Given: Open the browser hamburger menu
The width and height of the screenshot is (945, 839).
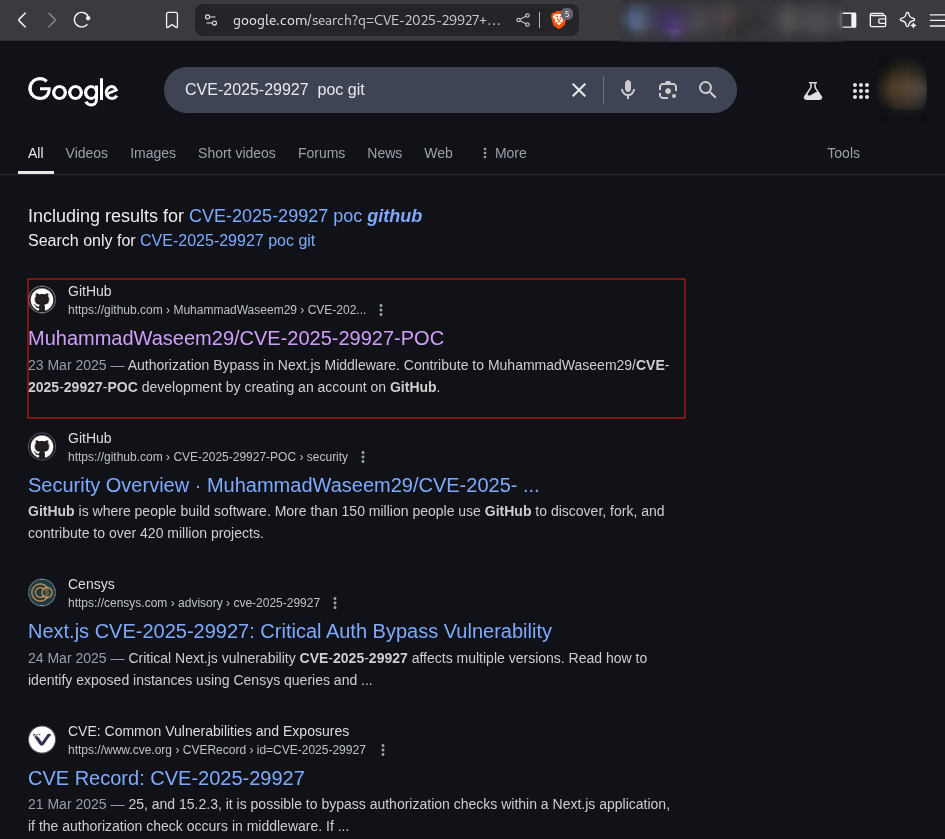Looking at the screenshot, I should point(937,20).
